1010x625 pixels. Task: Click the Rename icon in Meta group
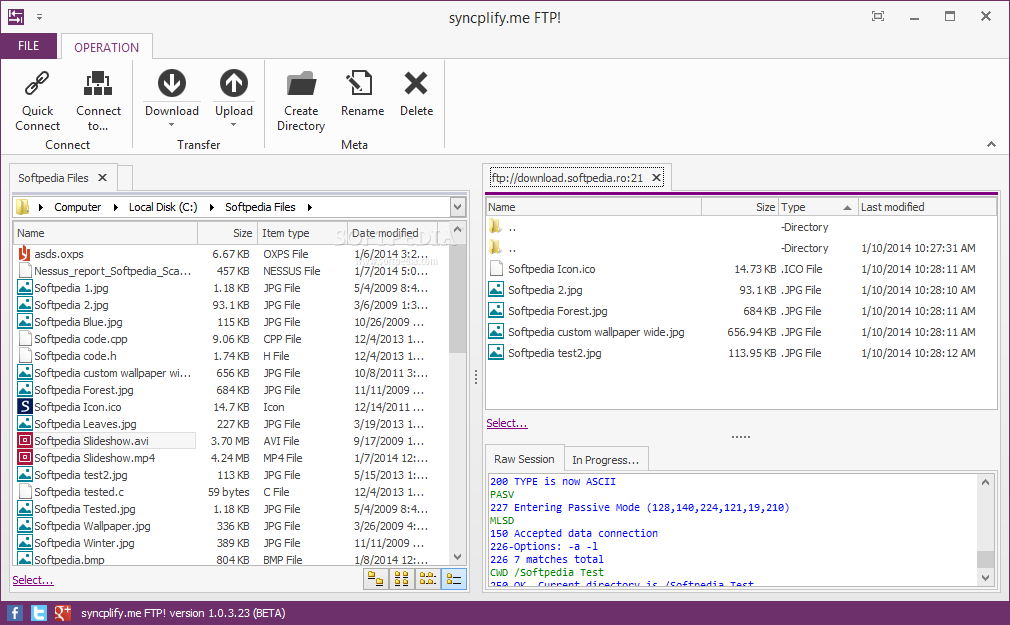coord(361,84)
